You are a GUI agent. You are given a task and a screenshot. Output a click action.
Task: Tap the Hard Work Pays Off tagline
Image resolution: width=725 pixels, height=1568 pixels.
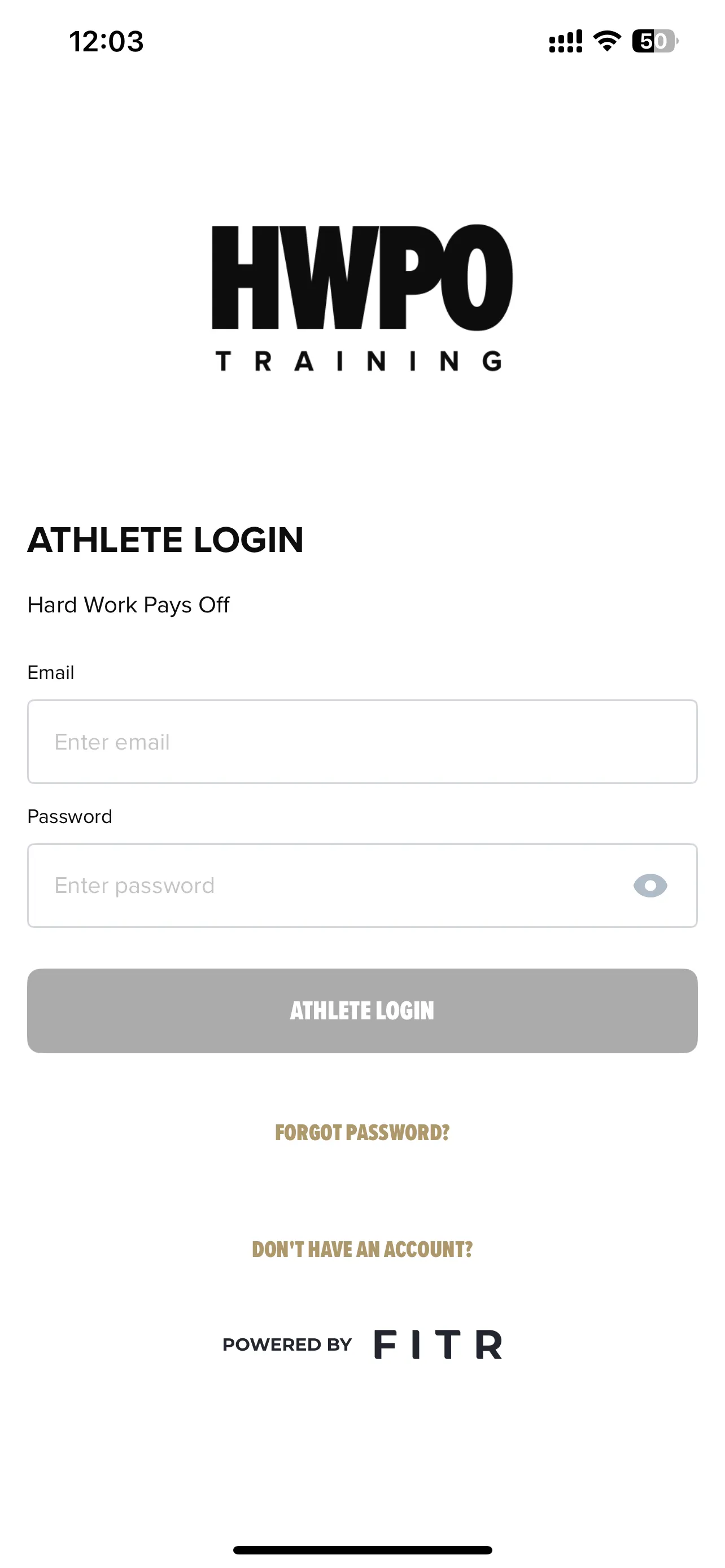pos(128,605)
